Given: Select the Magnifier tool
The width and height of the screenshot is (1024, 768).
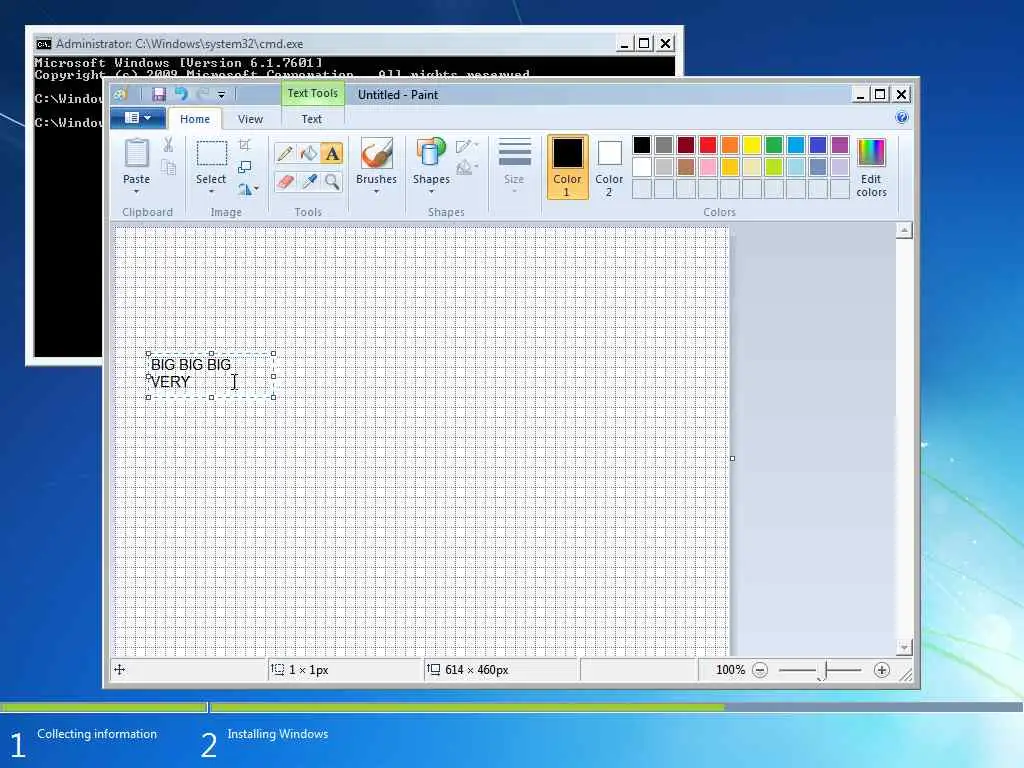Looking at the screenshot, I should tap(332, 181).
